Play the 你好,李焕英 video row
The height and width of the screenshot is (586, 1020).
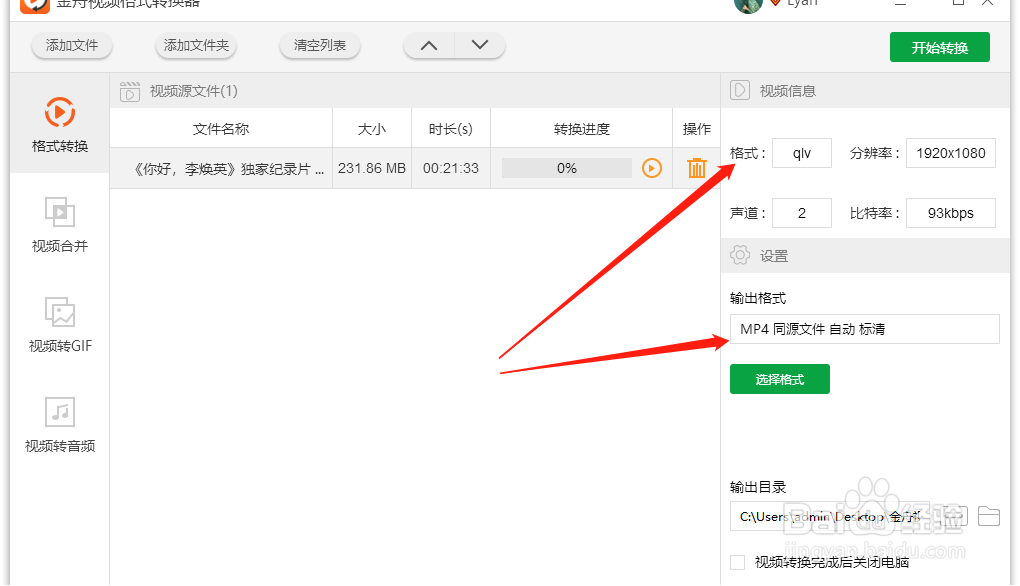tap(652, 168)
